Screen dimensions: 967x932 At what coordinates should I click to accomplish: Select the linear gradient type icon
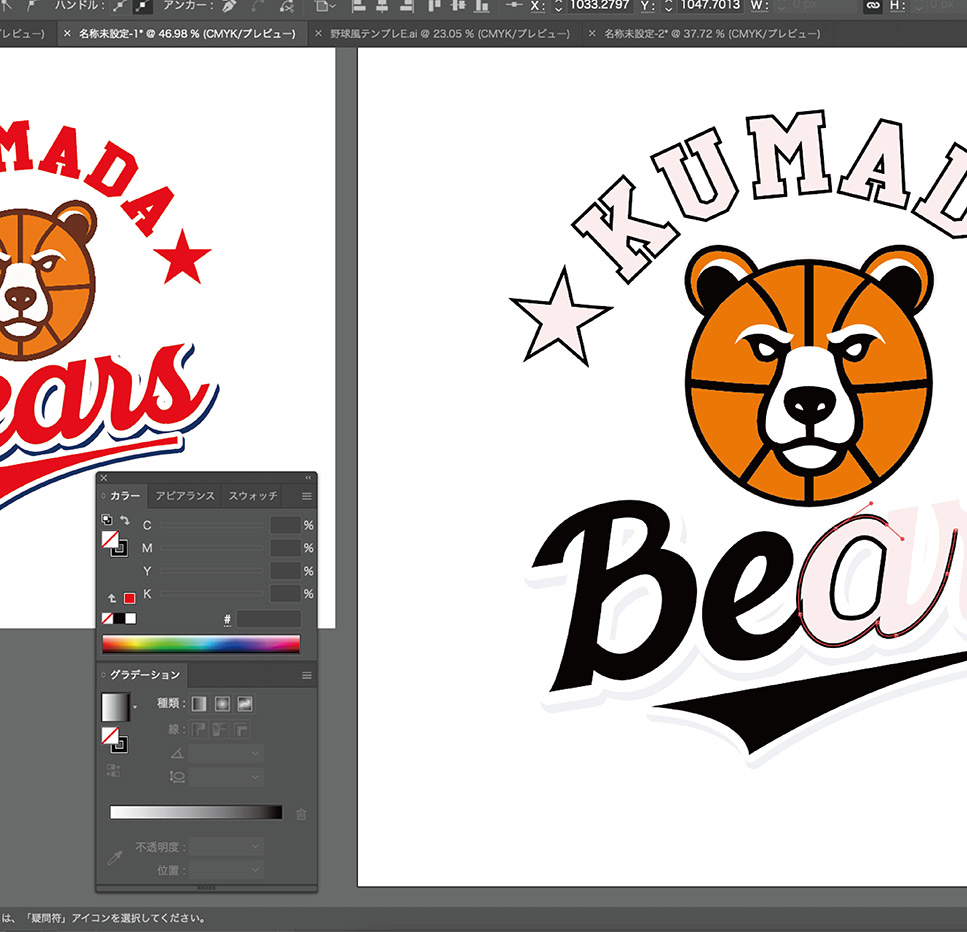[199, 704]
